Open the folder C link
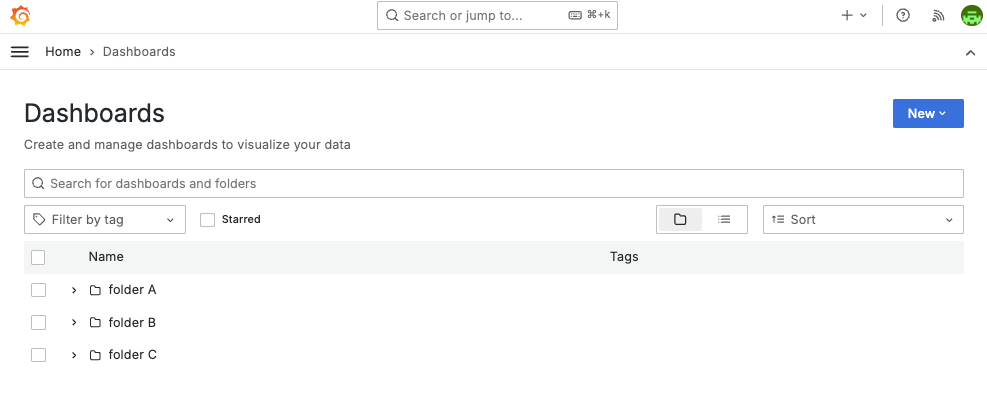Viewport: 987px width, 405px height. [133, 355]
